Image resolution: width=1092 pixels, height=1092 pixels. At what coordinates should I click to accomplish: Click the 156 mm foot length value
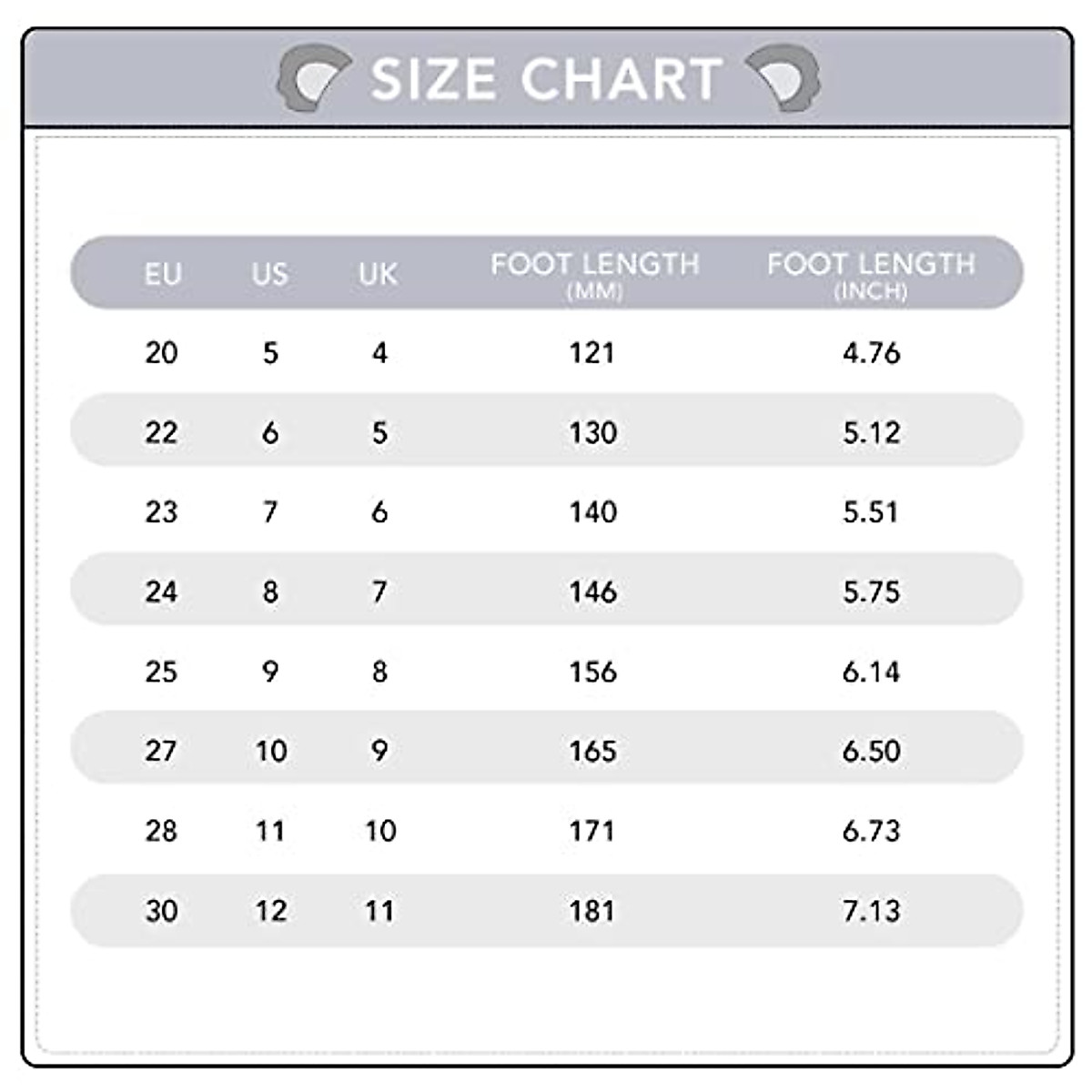point(592,672)
